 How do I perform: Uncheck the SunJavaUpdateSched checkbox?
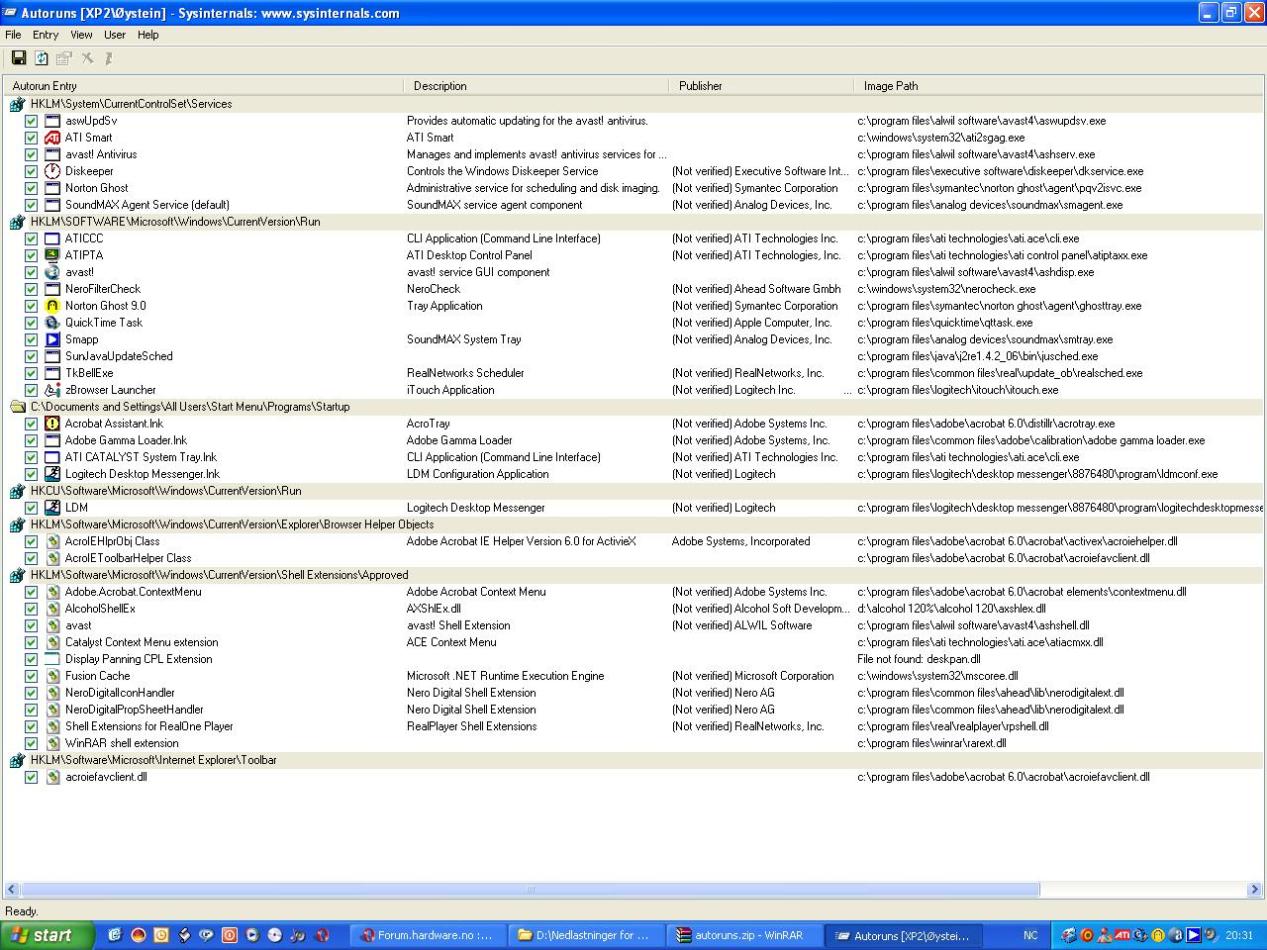(x=32, y=356)
